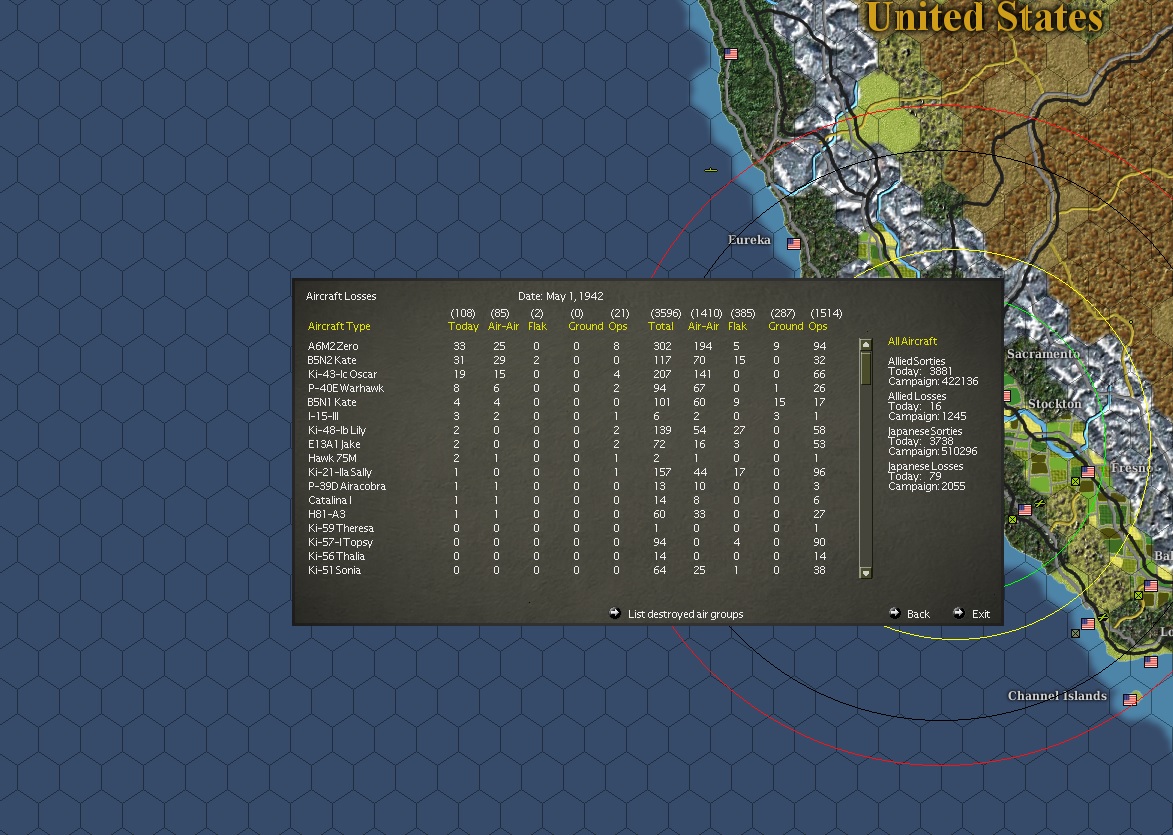Sort by the Today column header

(463, 326)
